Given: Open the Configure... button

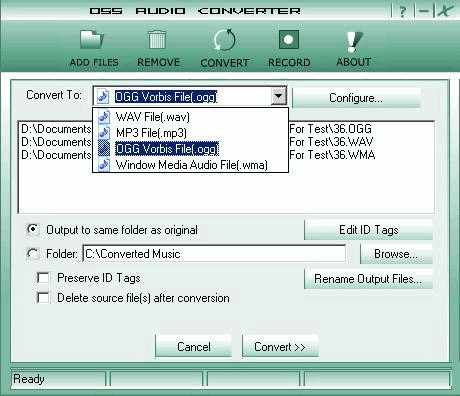Looking at the screenshot, I should pos(356,98).
